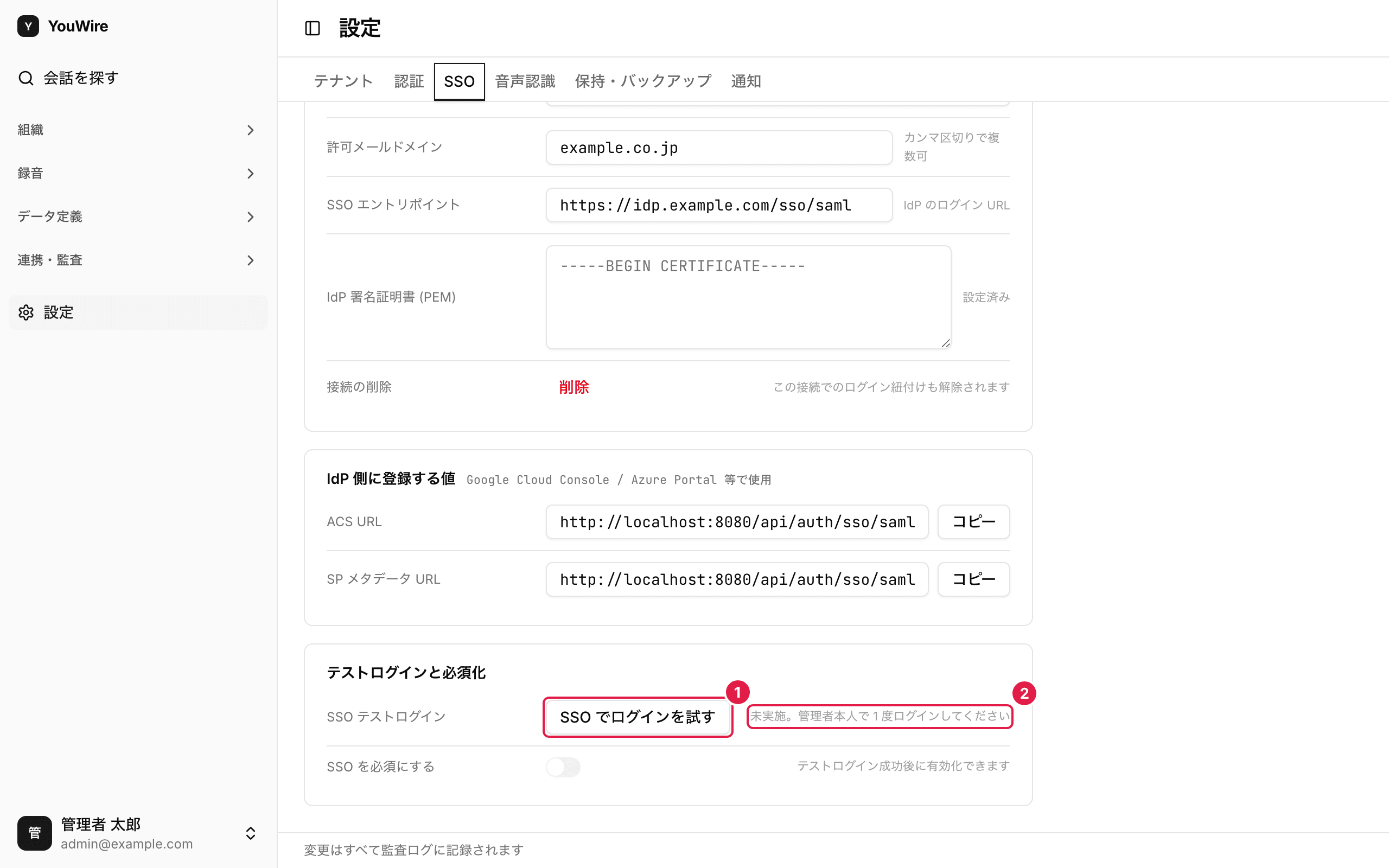Expand the データ定義 section
Viewport: 1389px width, 868px height.
(x=138, y=217)
